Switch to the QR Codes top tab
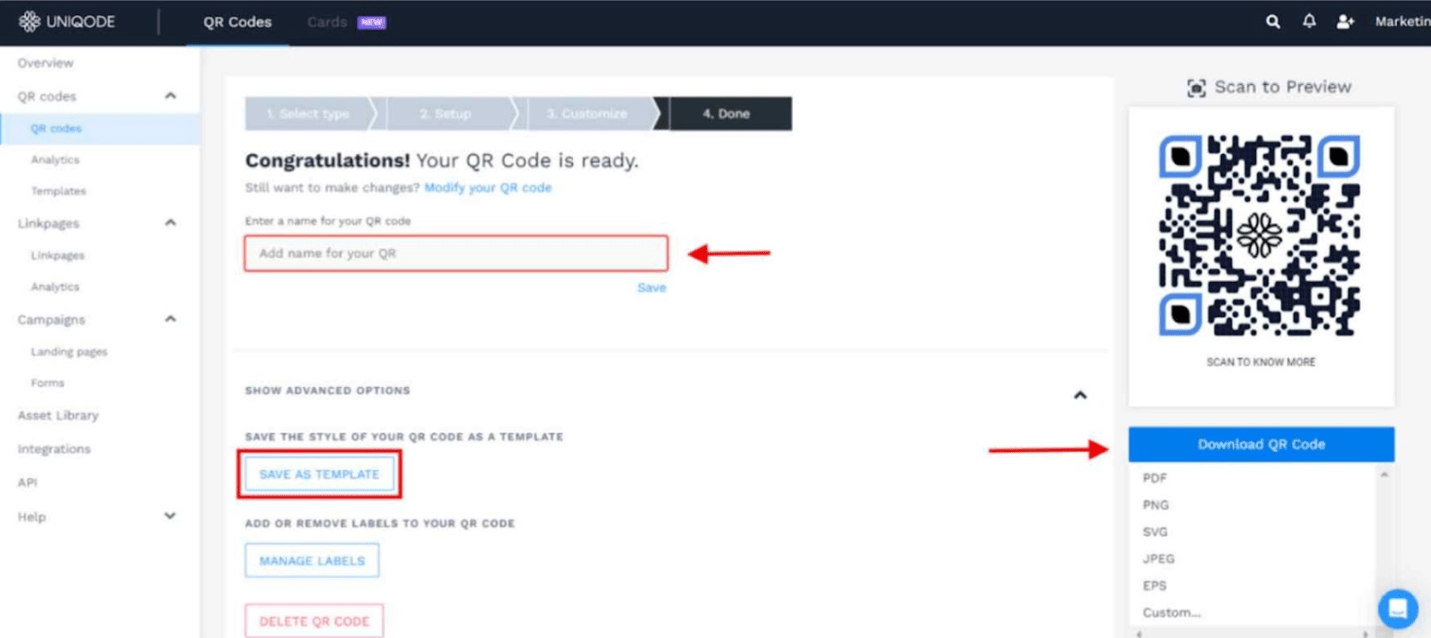 (x=237, y=22)
